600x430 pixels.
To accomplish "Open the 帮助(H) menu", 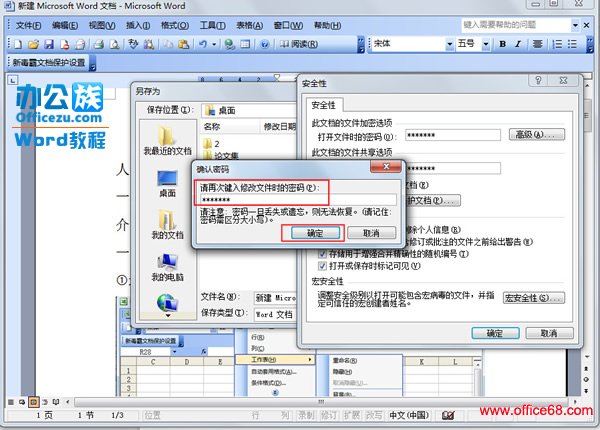I will point(328,26).
